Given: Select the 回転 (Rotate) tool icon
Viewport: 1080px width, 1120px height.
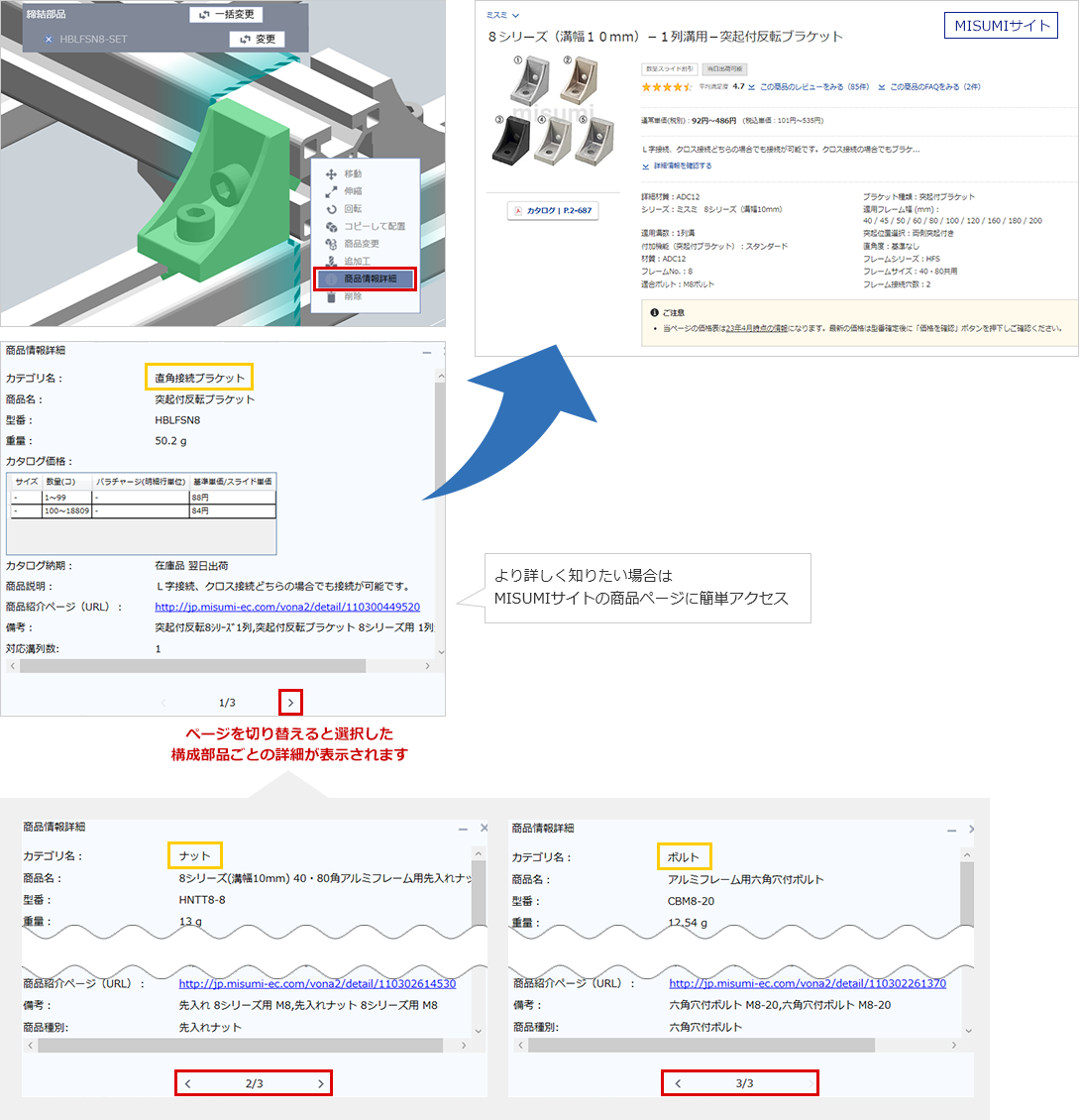Looking at the screenshot, I should pos(331,210).
